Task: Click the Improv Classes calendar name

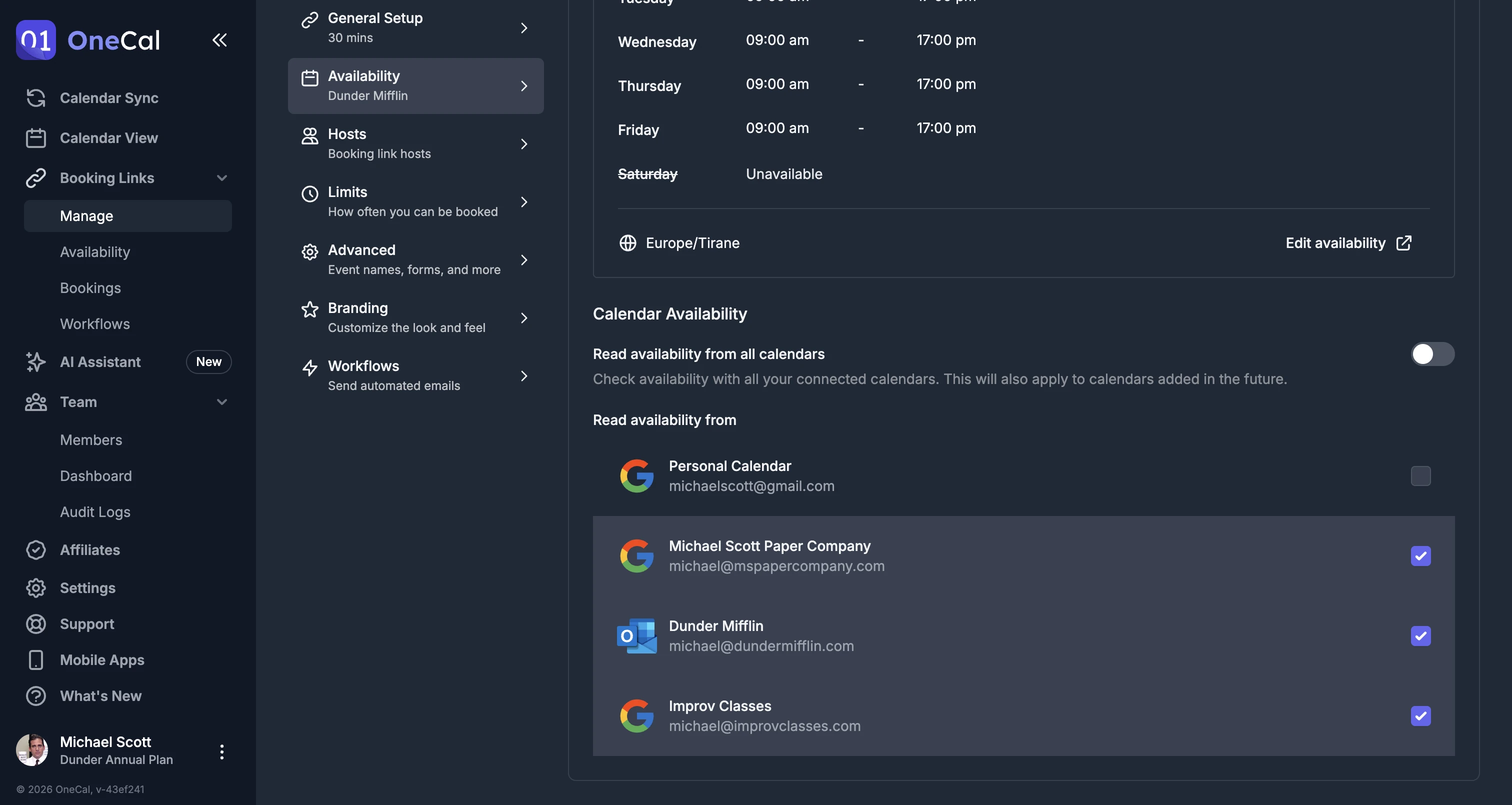Action: point(719,706)
